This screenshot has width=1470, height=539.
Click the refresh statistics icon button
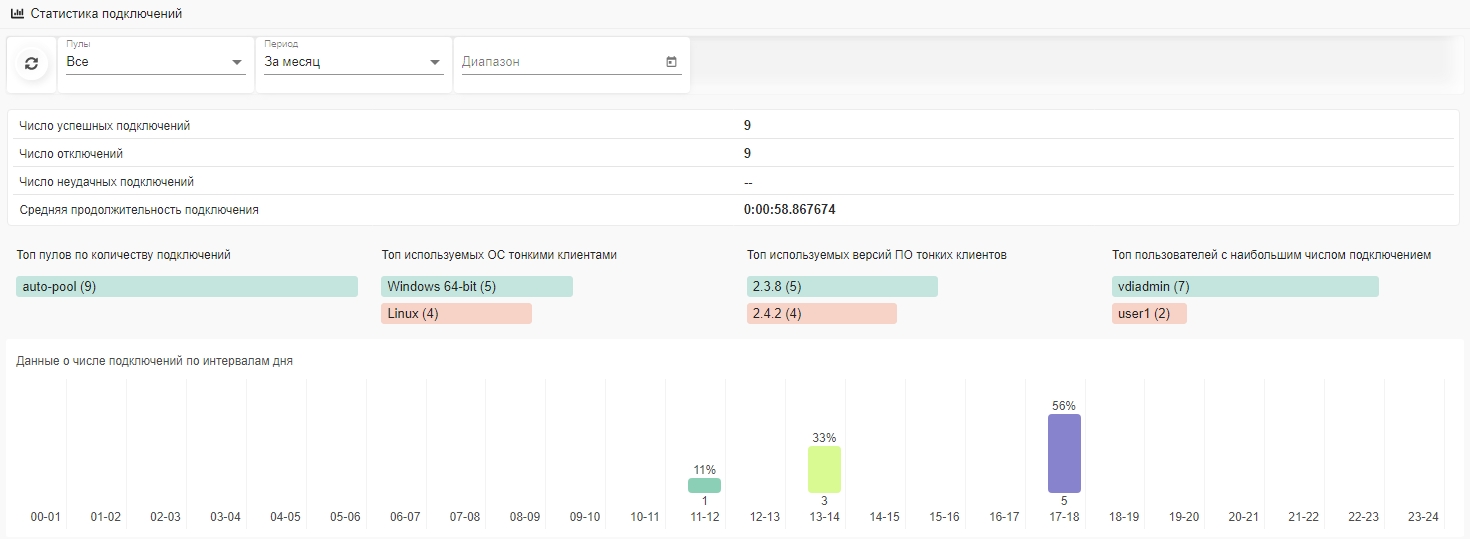point(31,63)
